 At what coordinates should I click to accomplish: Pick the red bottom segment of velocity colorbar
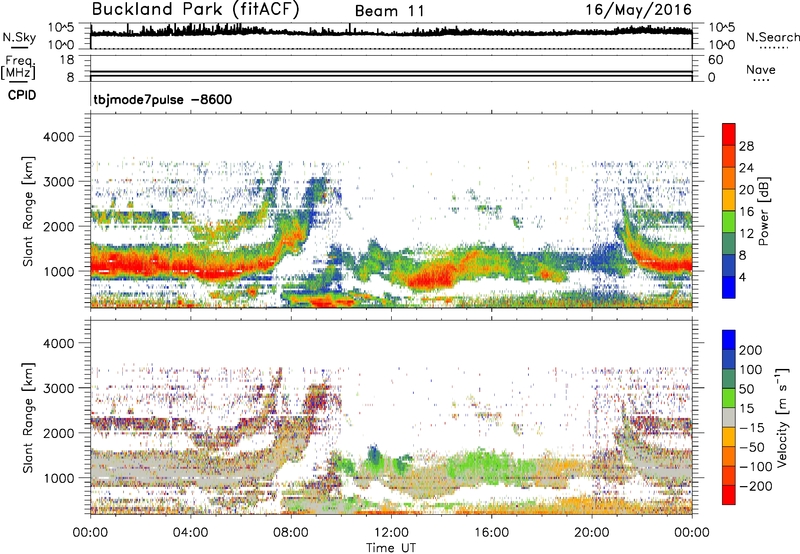tap(729, 495)
